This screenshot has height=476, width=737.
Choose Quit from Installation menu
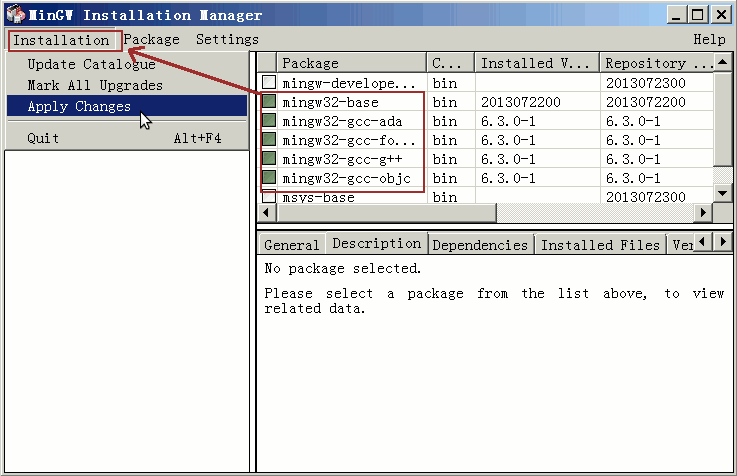tap(127, 138)
